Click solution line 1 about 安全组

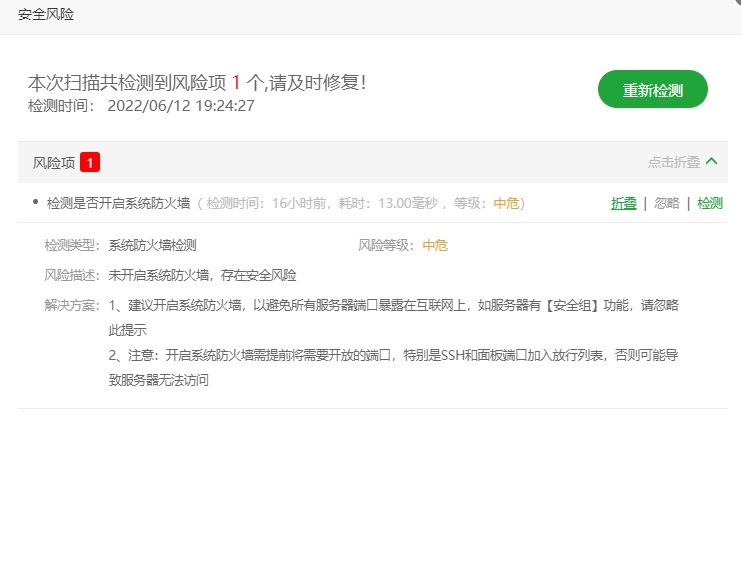pos(393,317)
